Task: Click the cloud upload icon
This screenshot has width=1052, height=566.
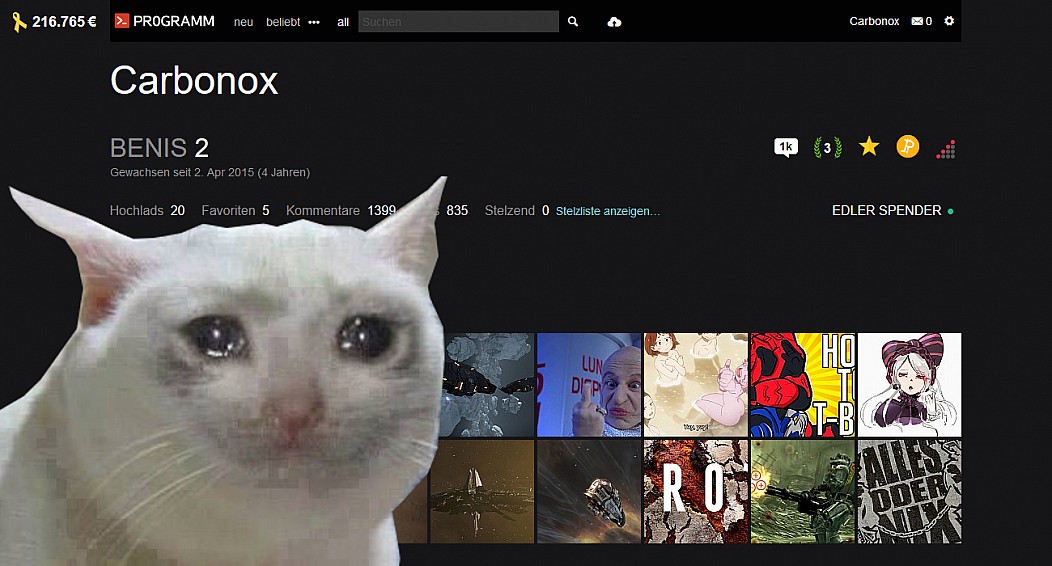Action: coord(614,22)
